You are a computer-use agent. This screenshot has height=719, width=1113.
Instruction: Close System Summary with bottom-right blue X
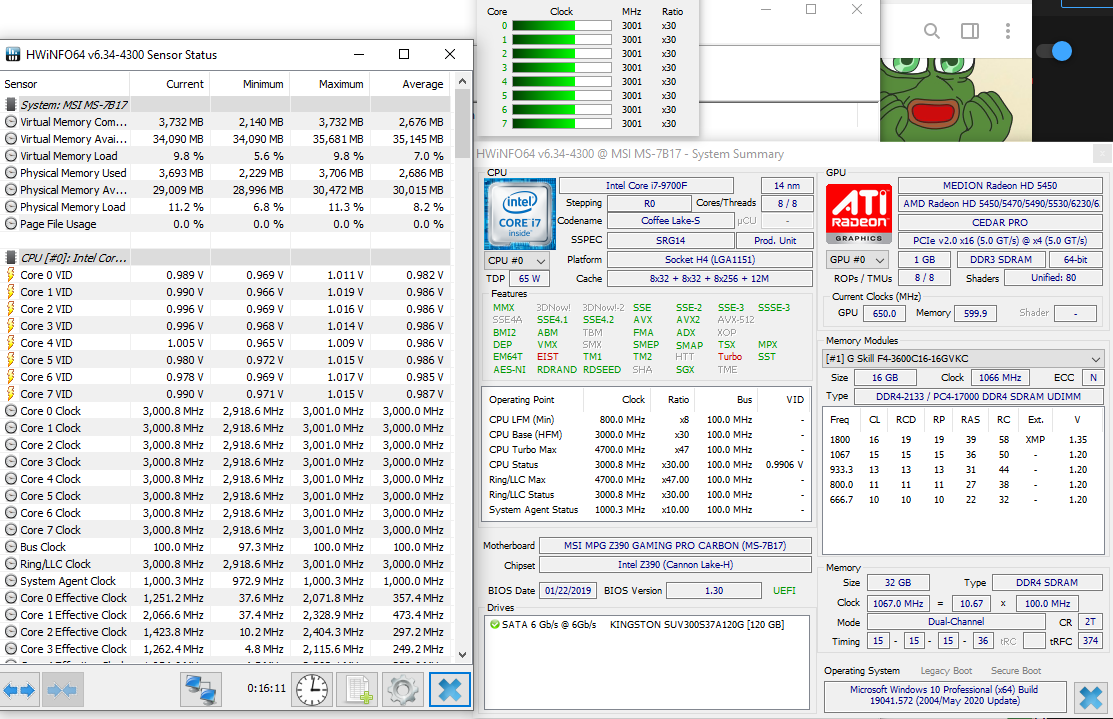tap(1091, 698)
